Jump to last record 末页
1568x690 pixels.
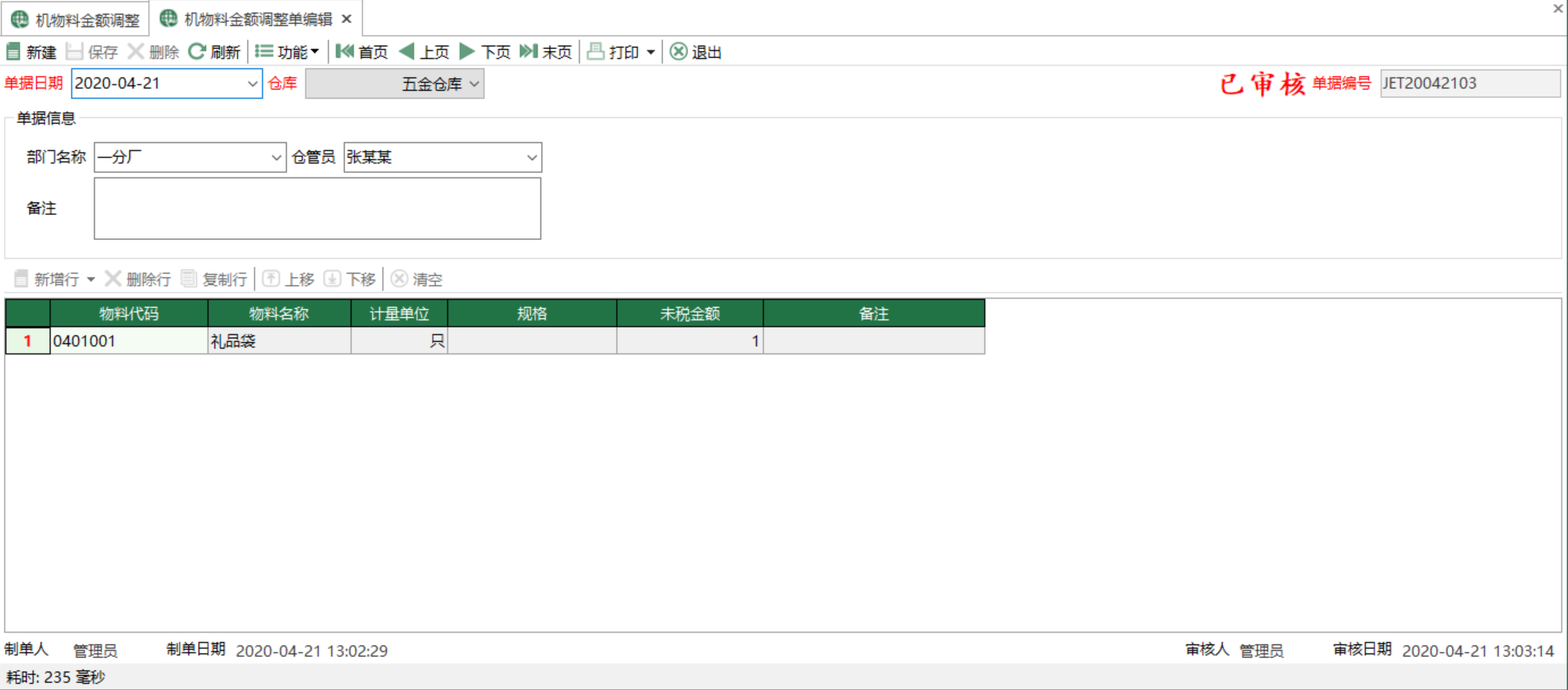pos(546,52)
